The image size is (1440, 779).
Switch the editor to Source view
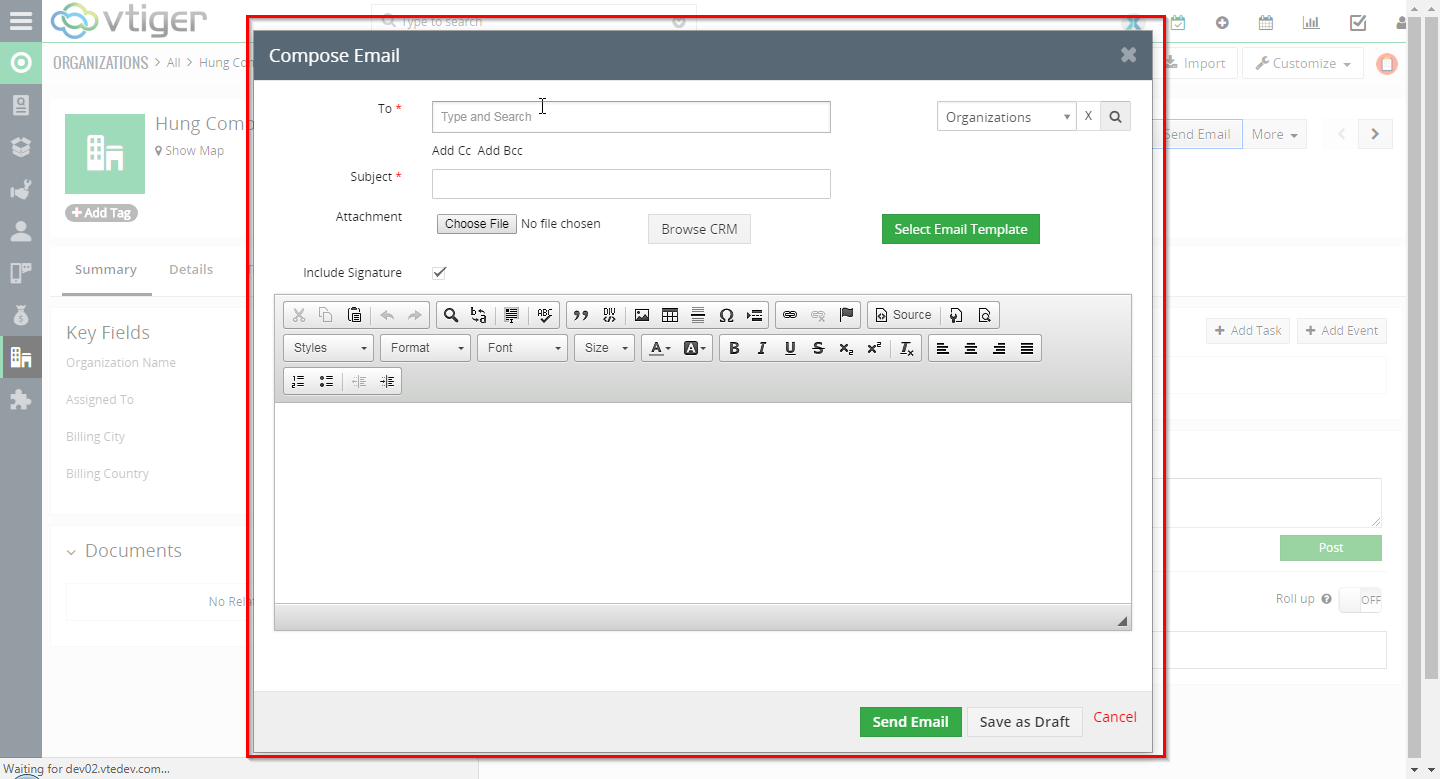click(903, 315)
